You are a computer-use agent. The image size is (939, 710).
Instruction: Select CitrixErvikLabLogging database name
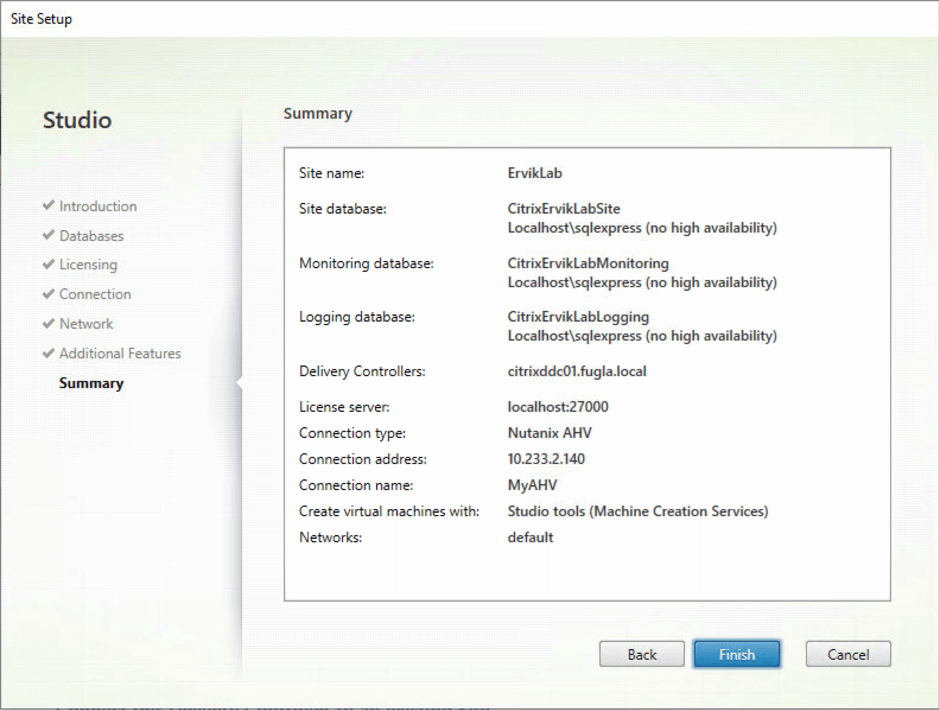click(x=578, y=317)
